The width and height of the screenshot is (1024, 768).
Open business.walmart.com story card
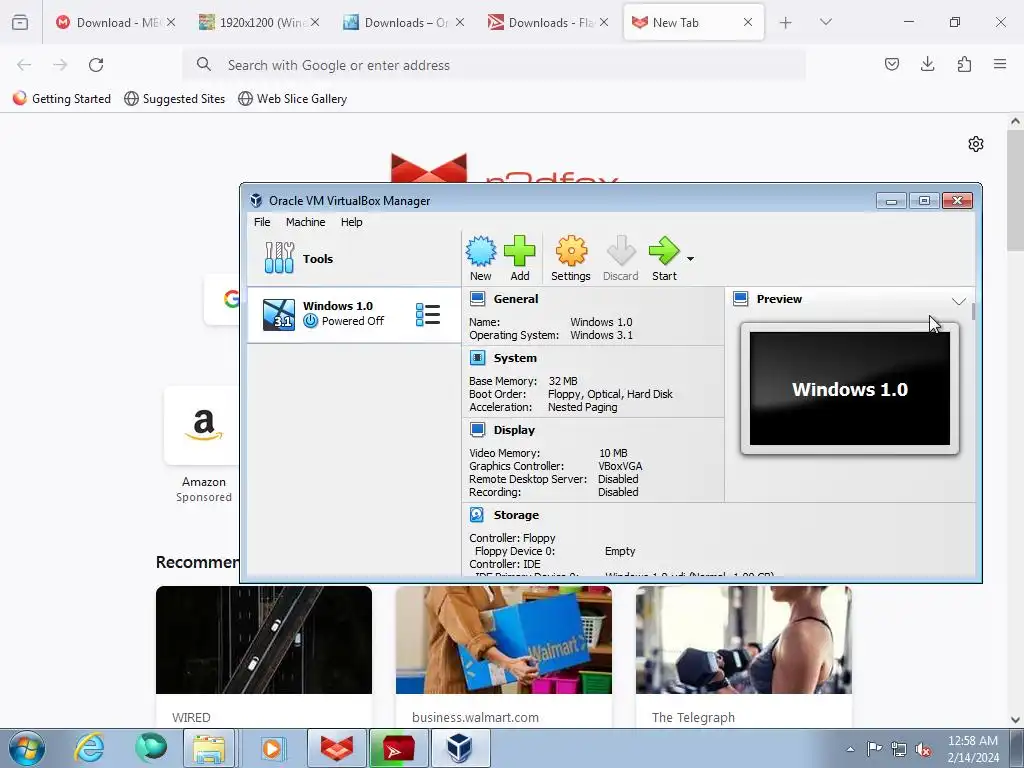(504, 656)
